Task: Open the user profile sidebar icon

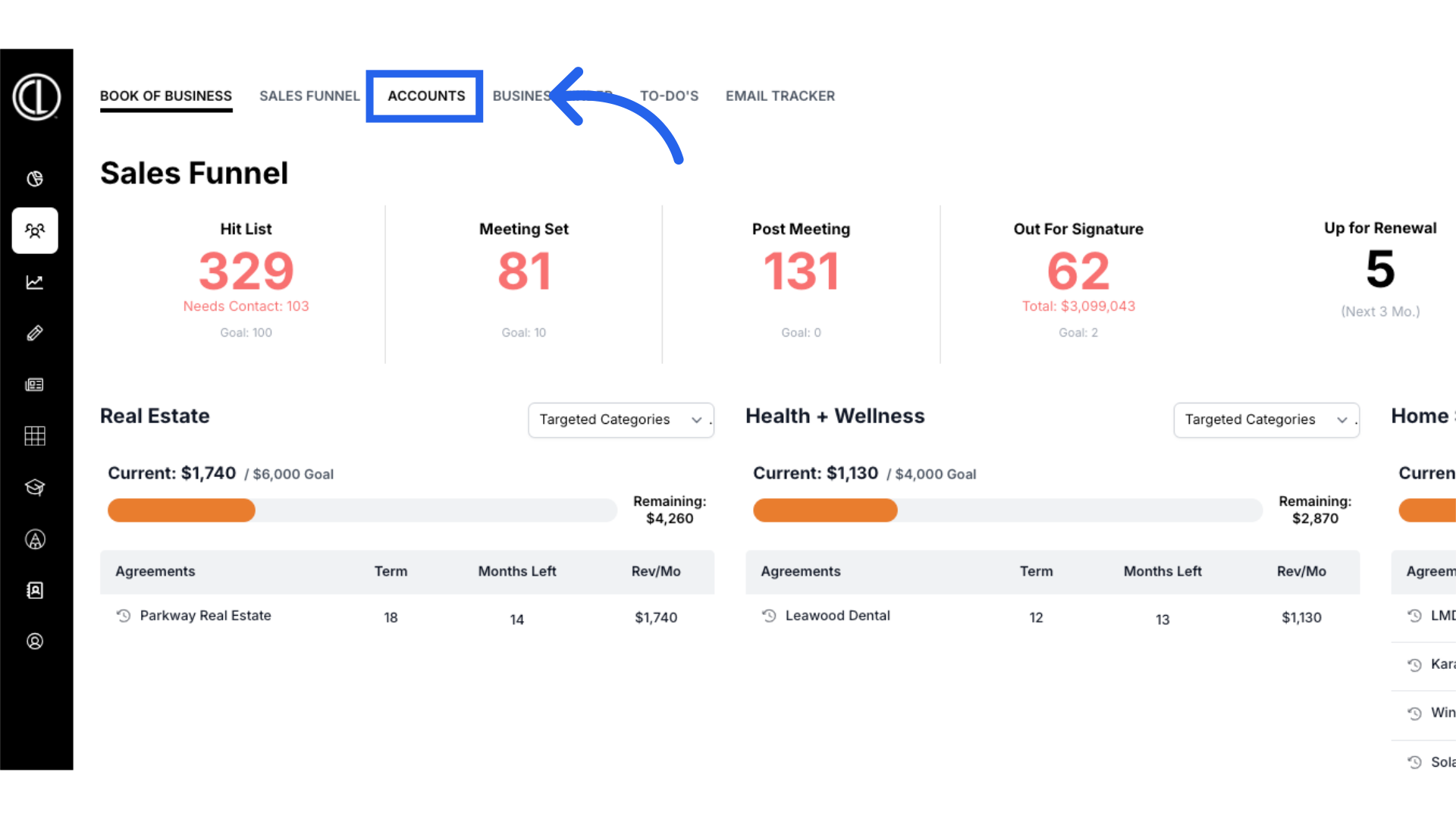Action: click(35, 642)
